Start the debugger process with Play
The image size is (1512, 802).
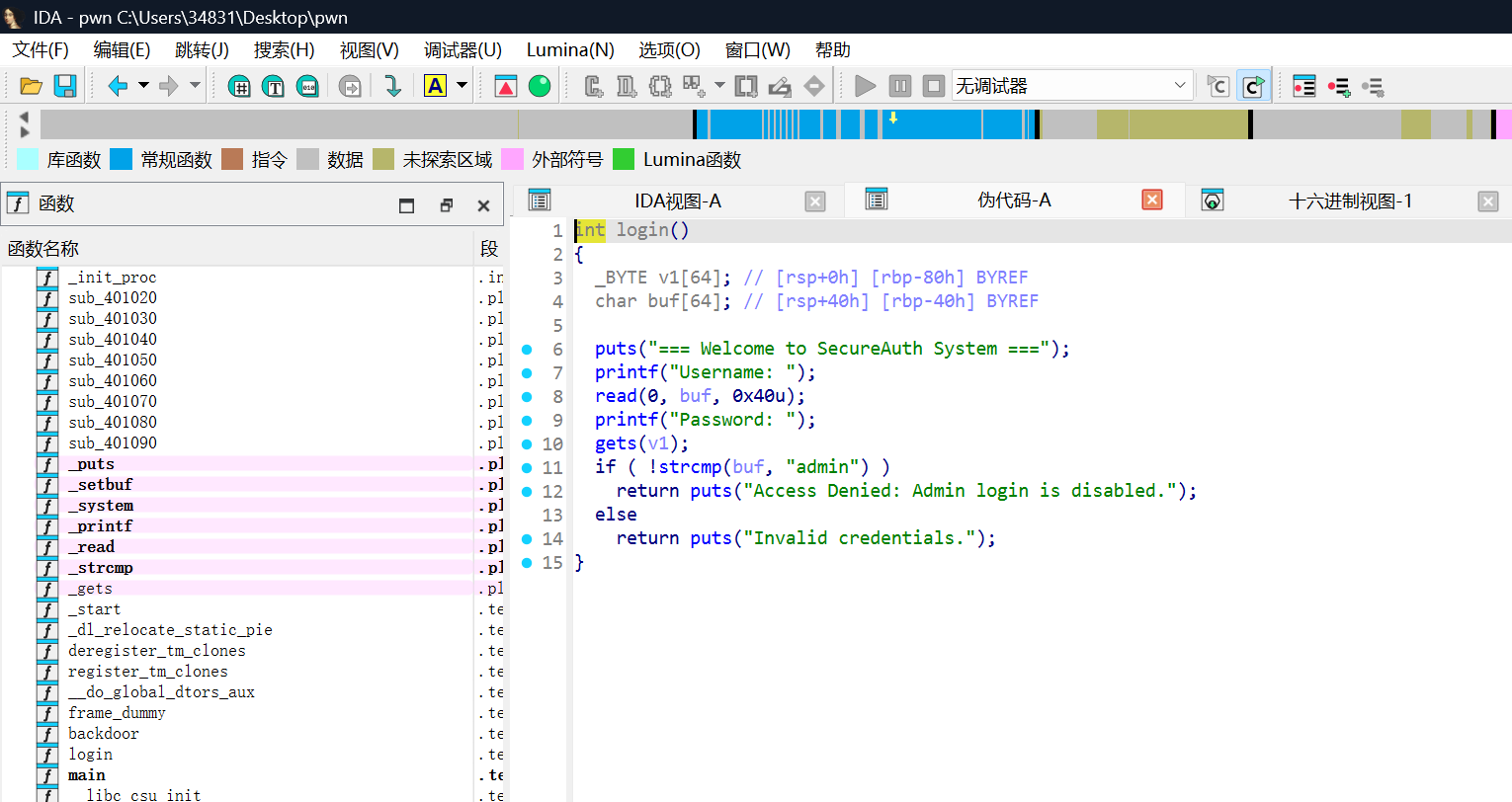pyautogui.click(x=866, y=86)
